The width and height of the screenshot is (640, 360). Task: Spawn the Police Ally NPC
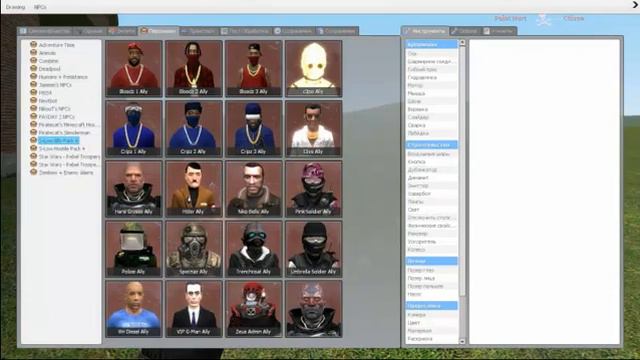point(133,249)
